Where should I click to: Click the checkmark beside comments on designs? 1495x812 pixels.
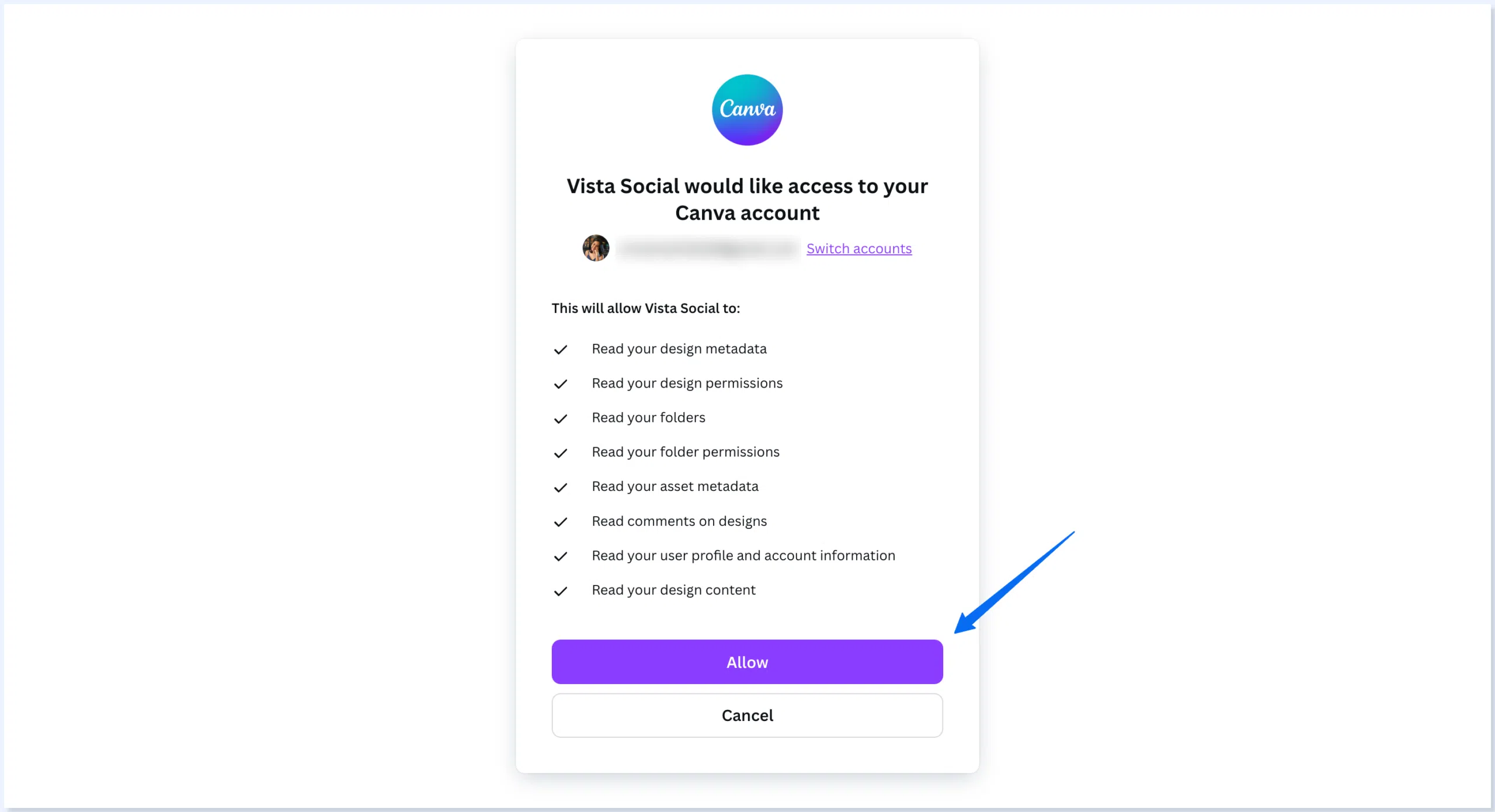[561, 522]
